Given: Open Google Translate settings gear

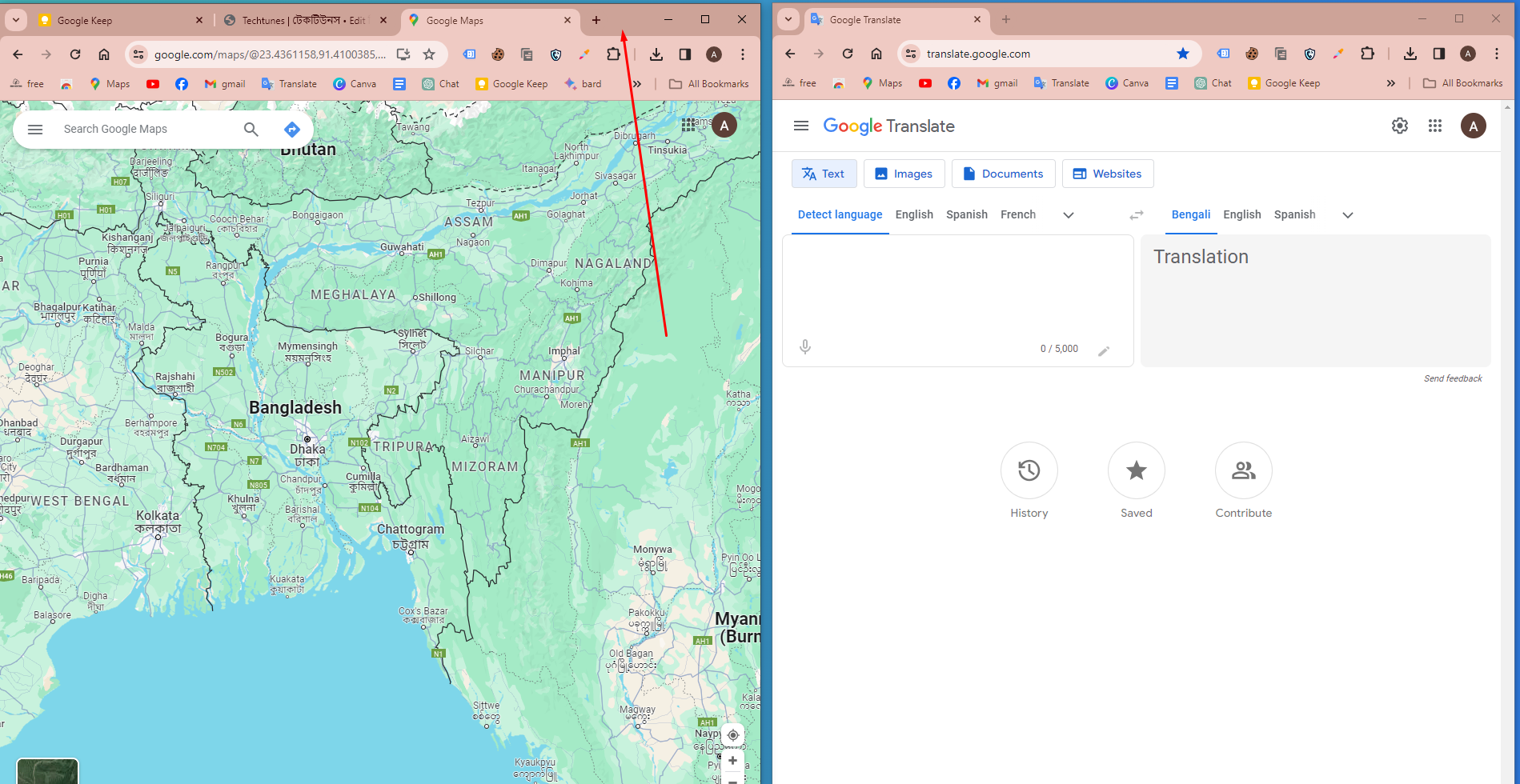Looking at the screenshot, I should [1398, 126].
